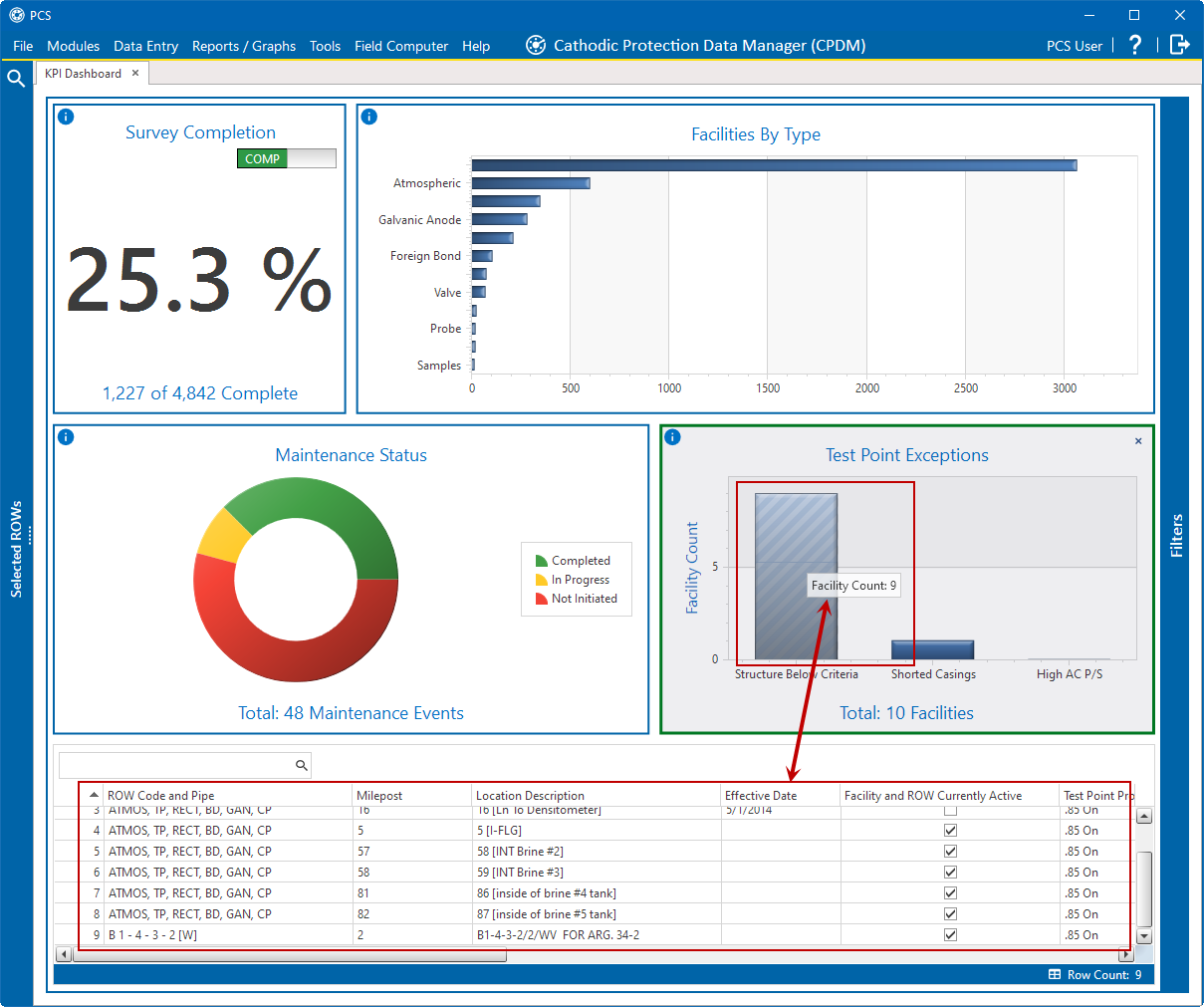Click the search magnifier icon in left sidebar
Image resolution: width=1204 pixels, height=1007 pixels.
pos(16,78)
